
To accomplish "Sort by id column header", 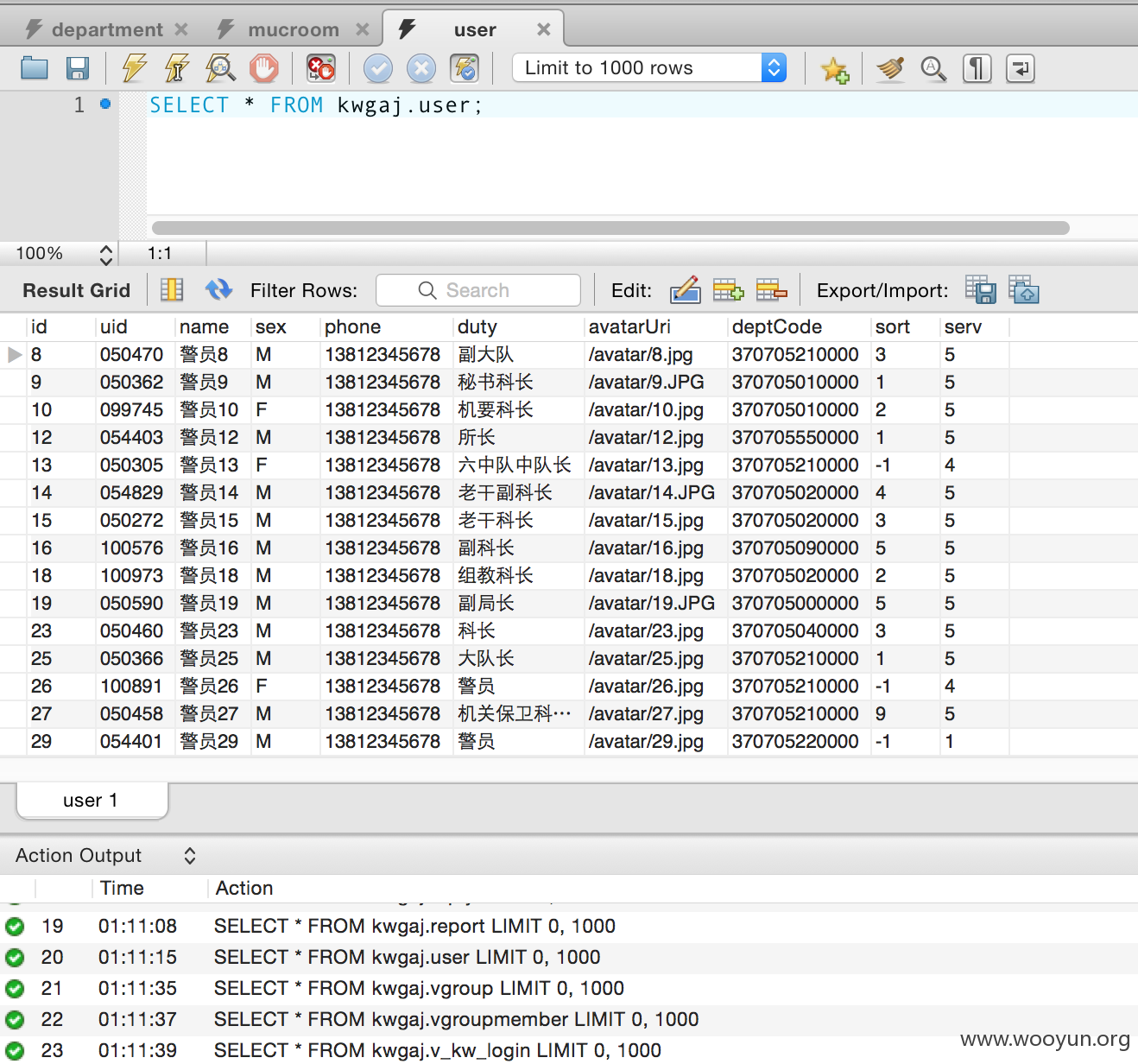I will pyautogui.click(x=60, y=327).
